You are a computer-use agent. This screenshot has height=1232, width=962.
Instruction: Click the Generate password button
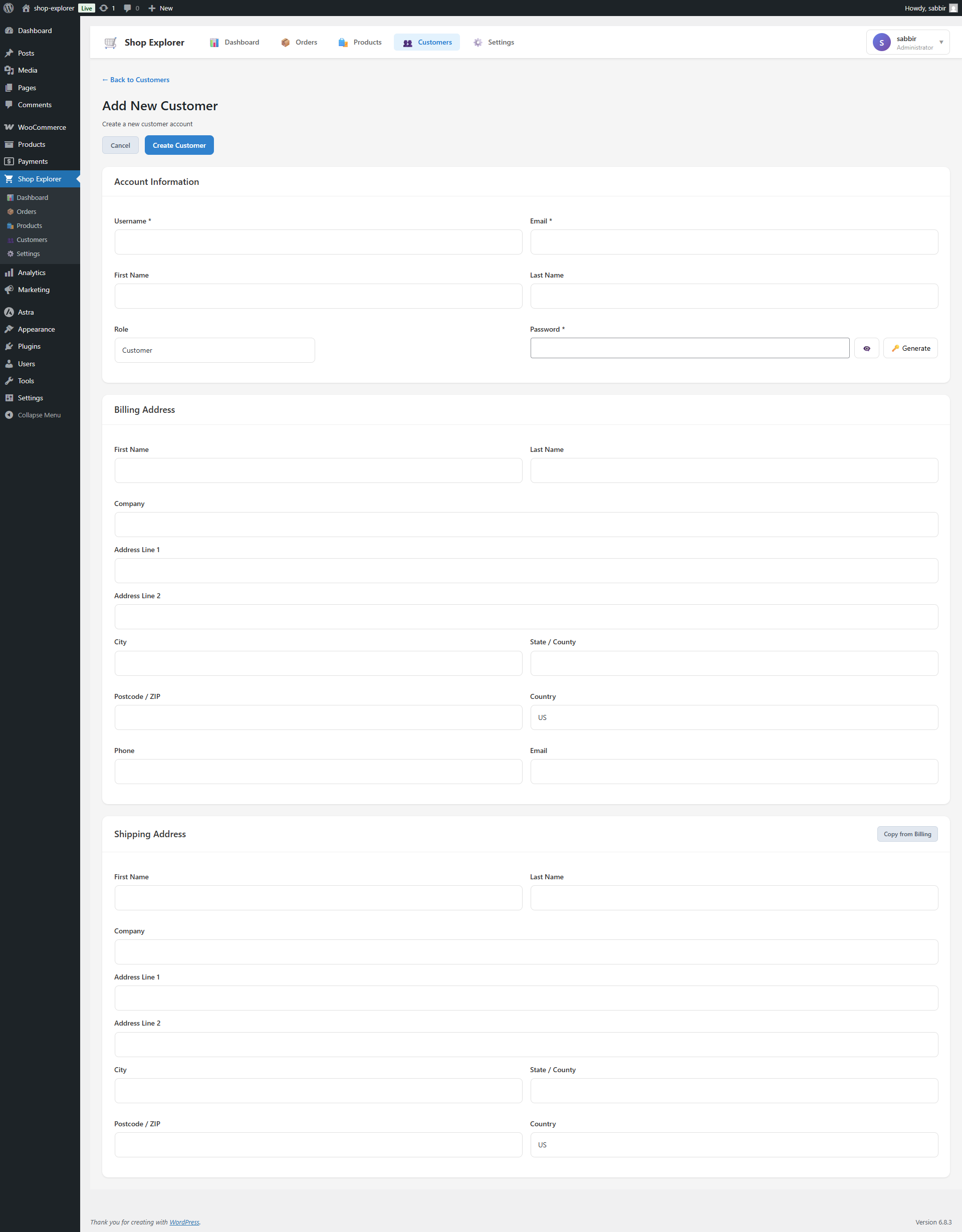(x=910, y=349)
